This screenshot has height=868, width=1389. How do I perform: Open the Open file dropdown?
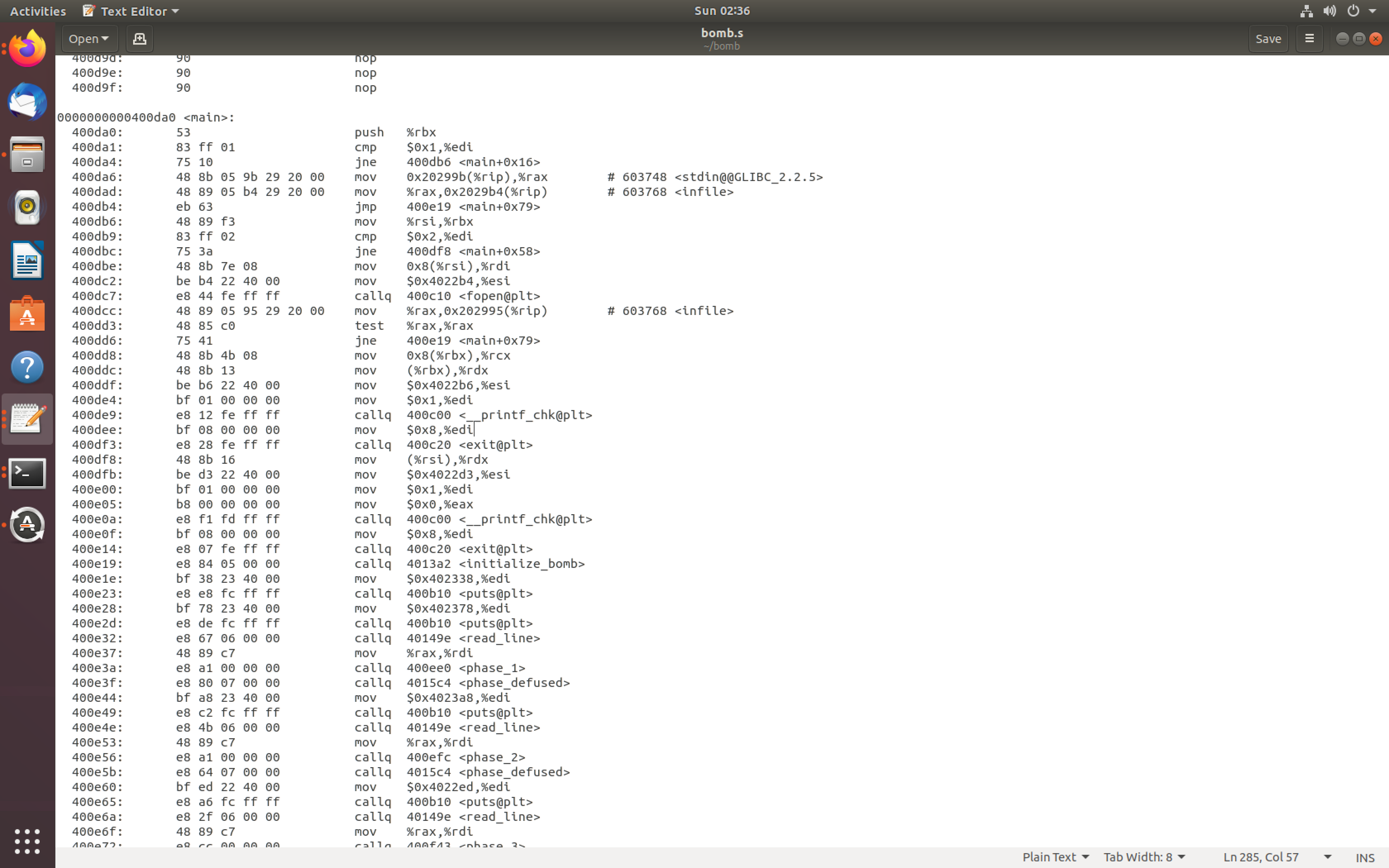(88, 38)
